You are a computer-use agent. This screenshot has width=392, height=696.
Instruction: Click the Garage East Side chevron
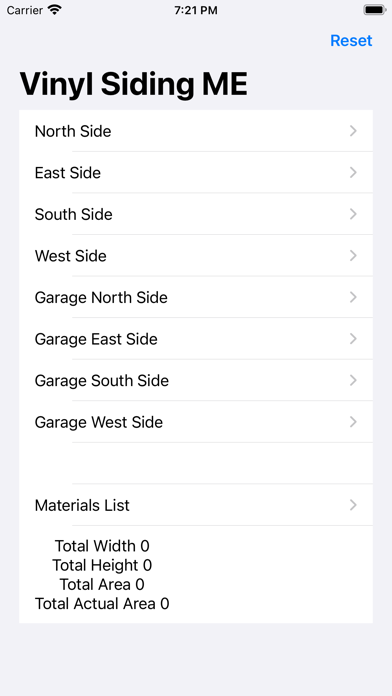point(353,339)
